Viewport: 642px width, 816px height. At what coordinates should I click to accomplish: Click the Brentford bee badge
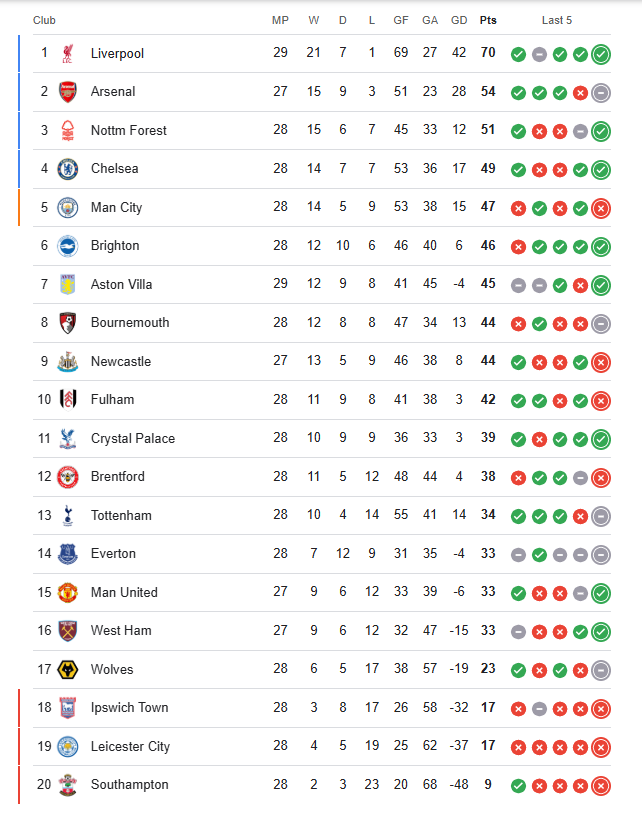[x=68, y=477]
